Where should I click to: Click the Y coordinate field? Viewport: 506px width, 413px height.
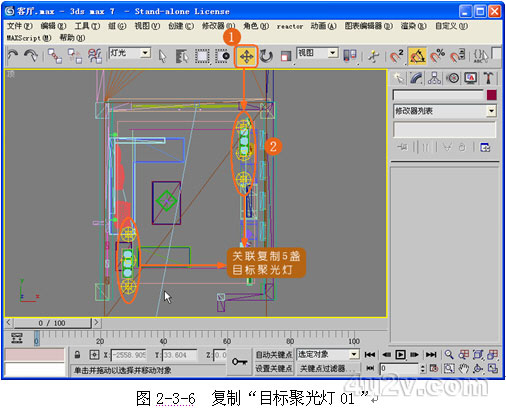[179, 355]
